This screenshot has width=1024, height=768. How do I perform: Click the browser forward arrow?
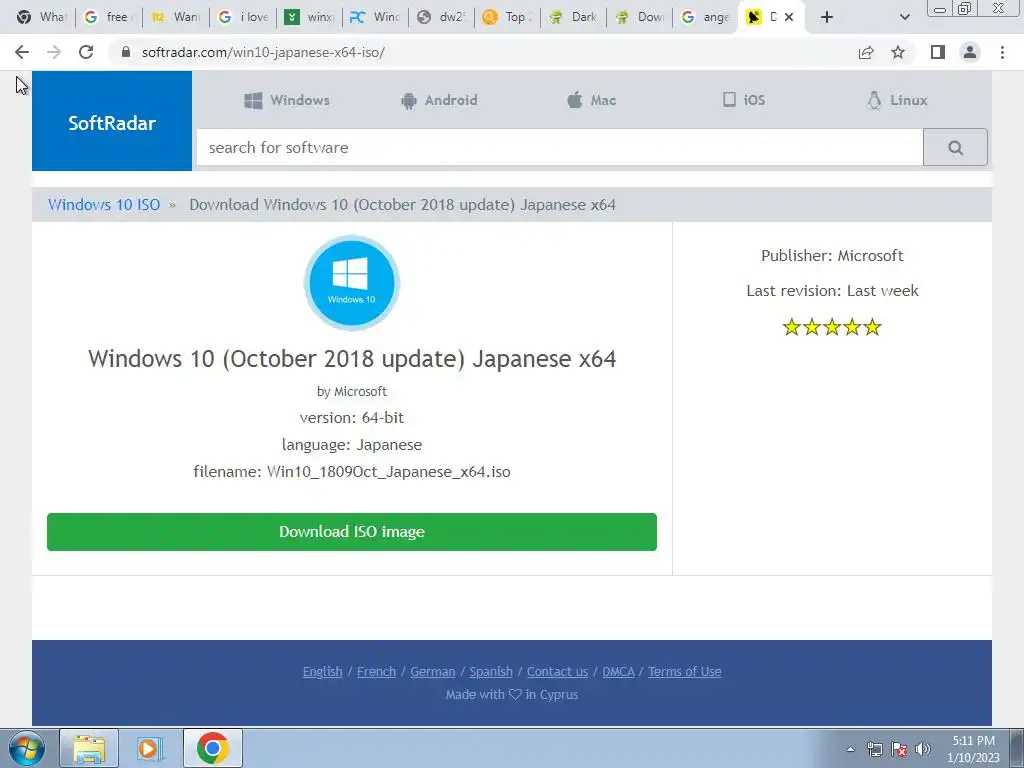tap(54, 52)
